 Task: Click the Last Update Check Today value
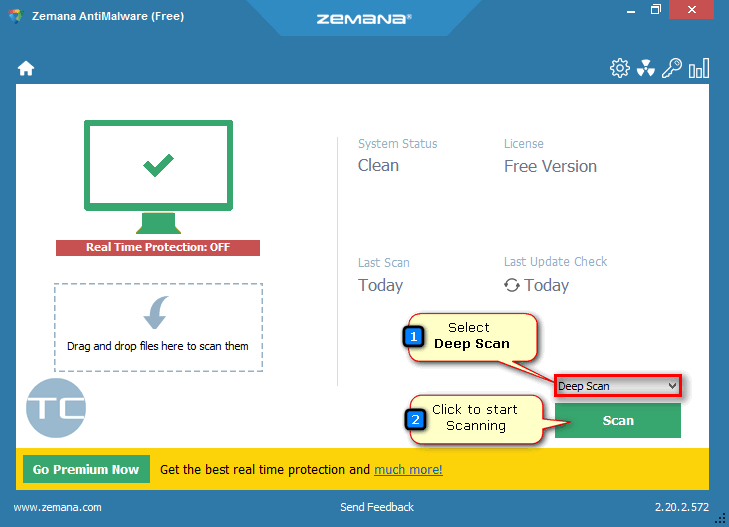[546, 285]
